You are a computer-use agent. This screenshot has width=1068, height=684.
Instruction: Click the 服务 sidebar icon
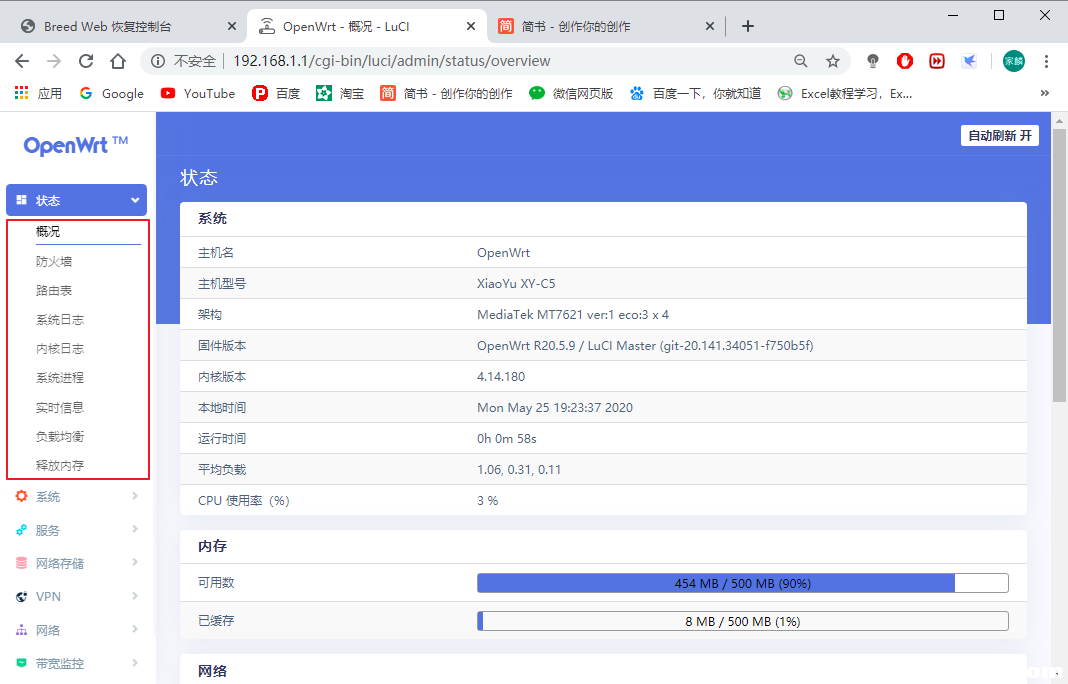[x=22, y=529]
